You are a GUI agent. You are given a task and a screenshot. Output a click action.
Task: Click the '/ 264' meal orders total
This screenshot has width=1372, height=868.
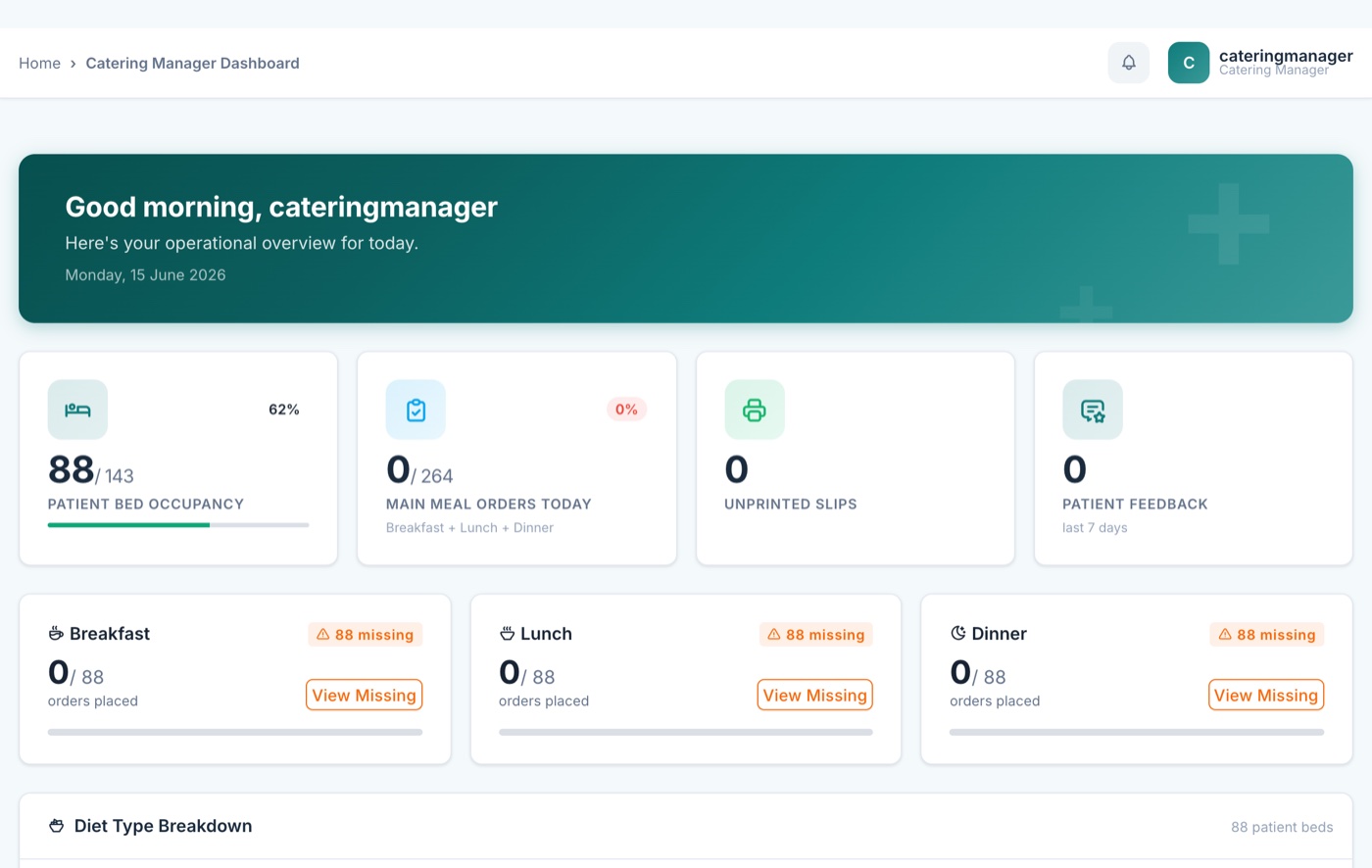pos(432,476)
